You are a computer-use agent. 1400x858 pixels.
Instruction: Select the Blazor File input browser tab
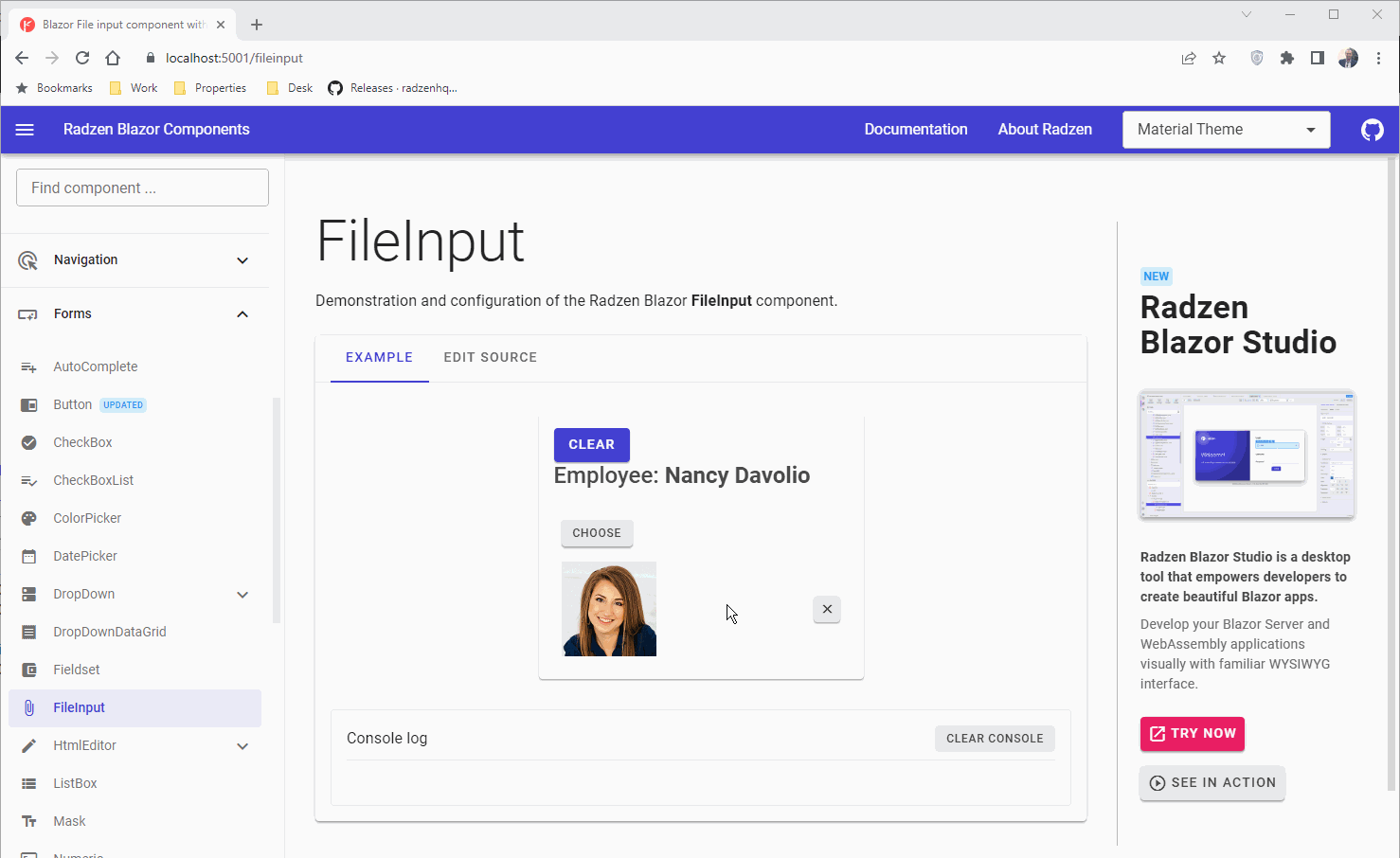pyautogui.click(x=121, y=25)
